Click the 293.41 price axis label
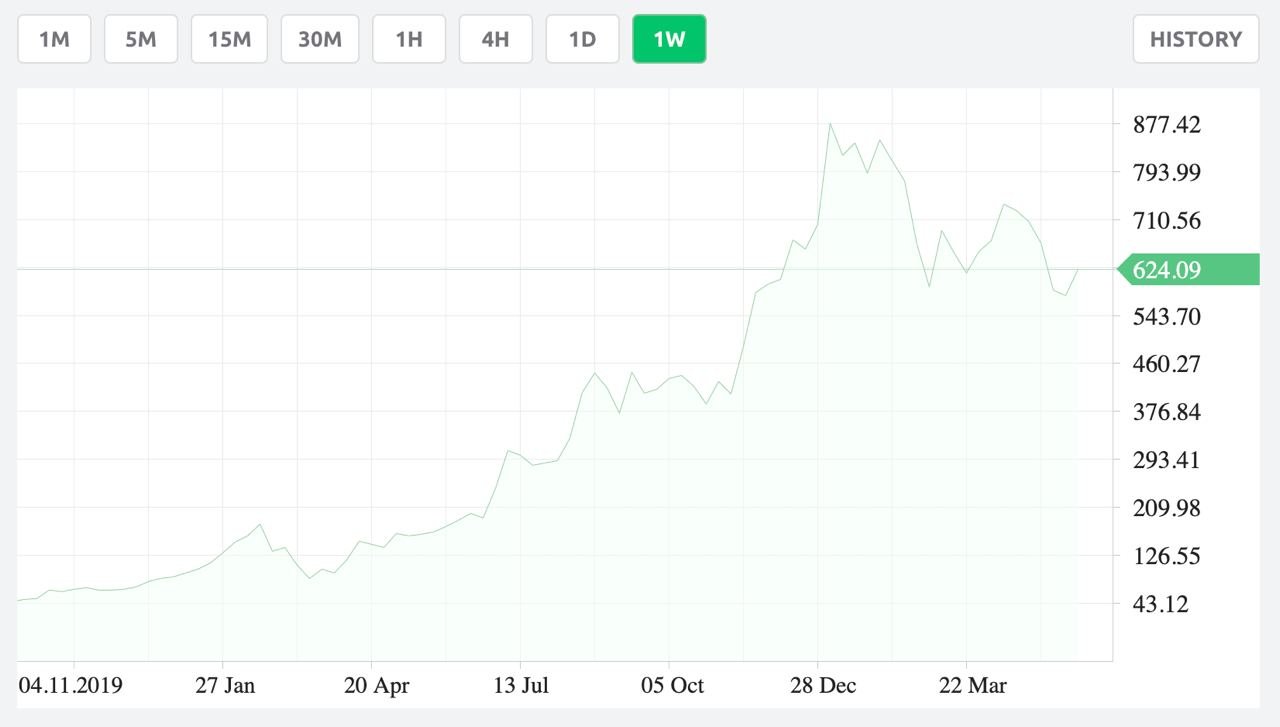Image resolution: width=1280 pixels, height=727 pixels. click(x=1167, y=460)
